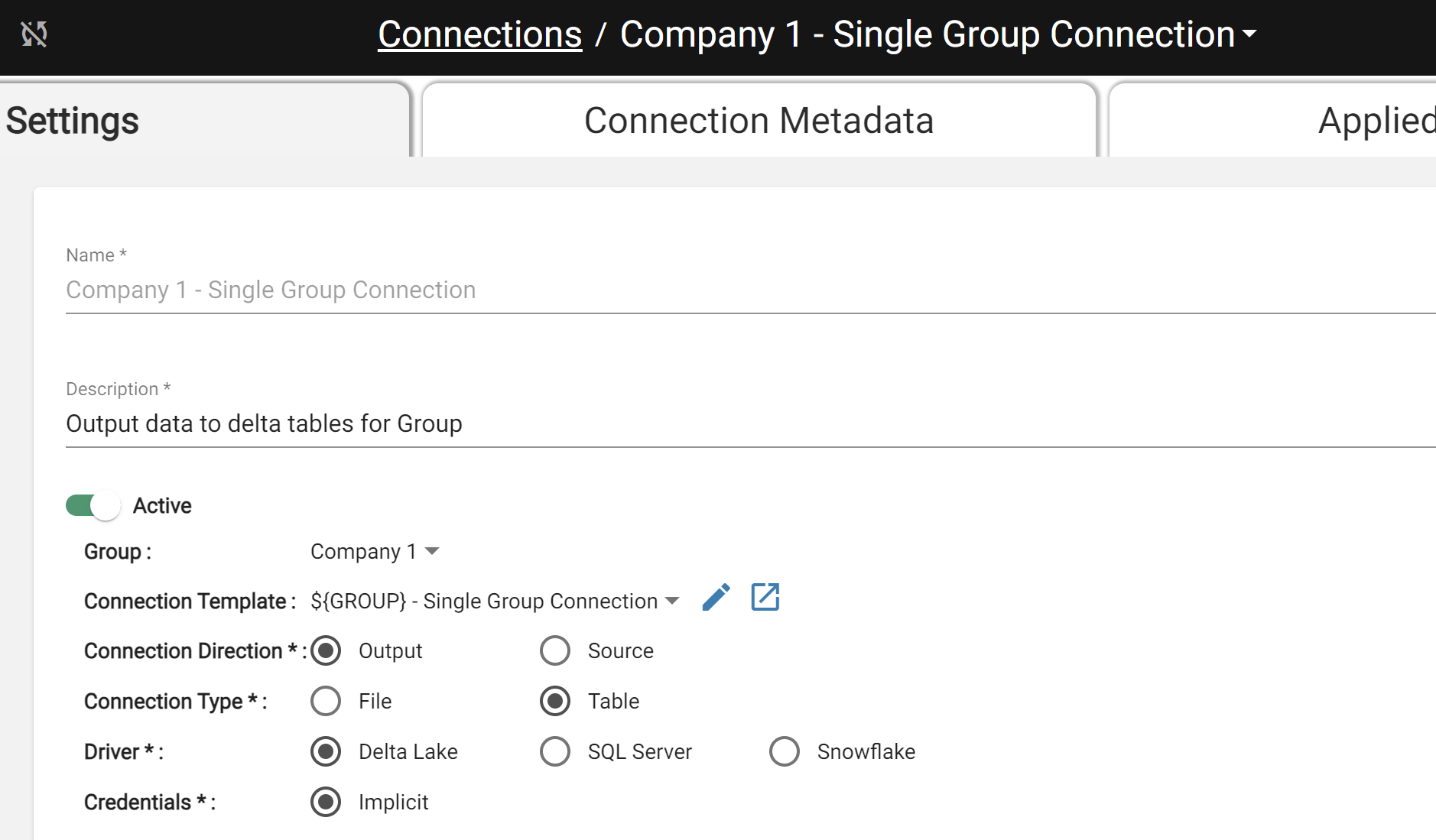1436x840 pixels.
Task: Select Delta Lake driver
Action: click(x=327, y=751)
